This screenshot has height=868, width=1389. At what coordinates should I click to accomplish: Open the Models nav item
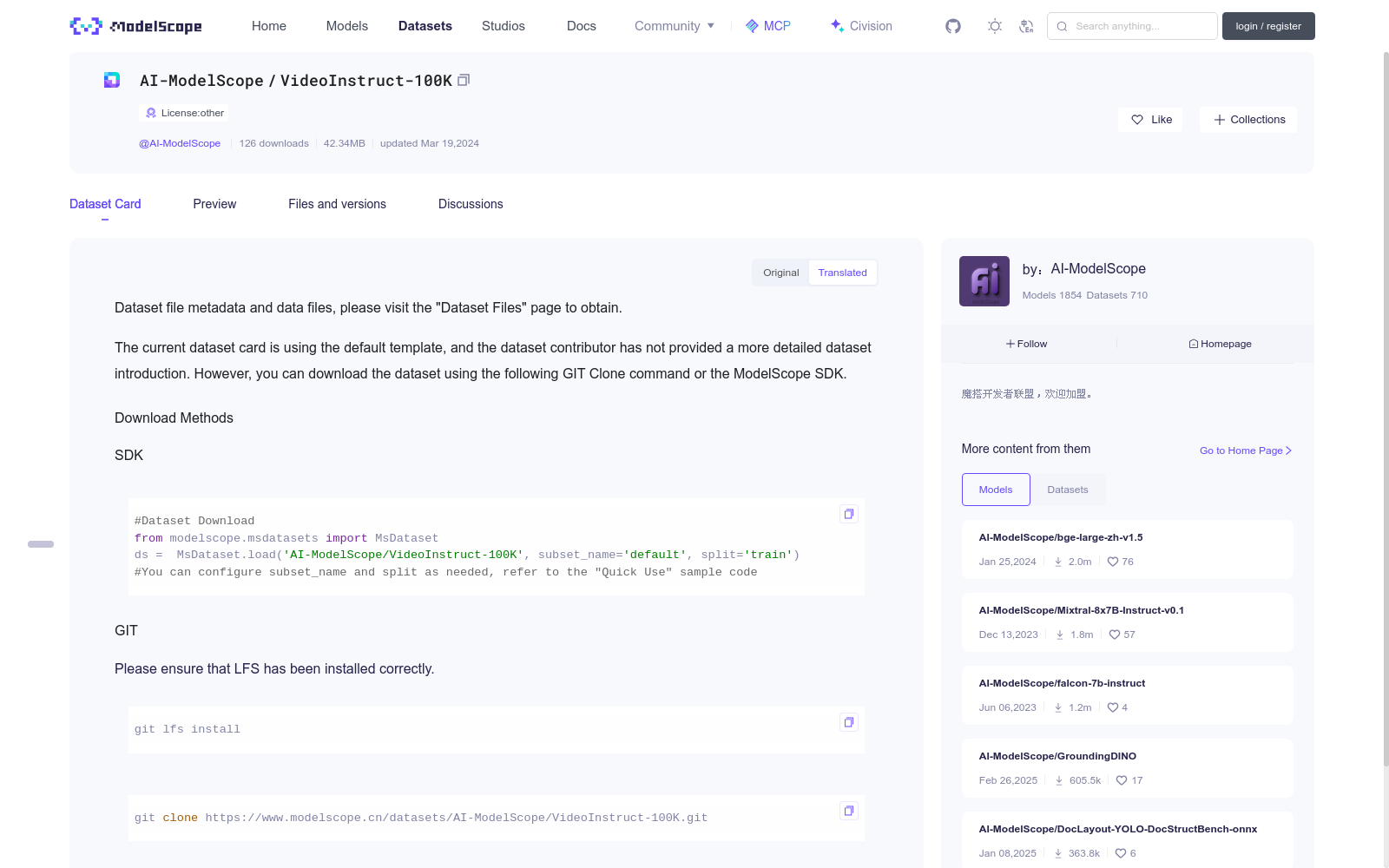[347, 26]
